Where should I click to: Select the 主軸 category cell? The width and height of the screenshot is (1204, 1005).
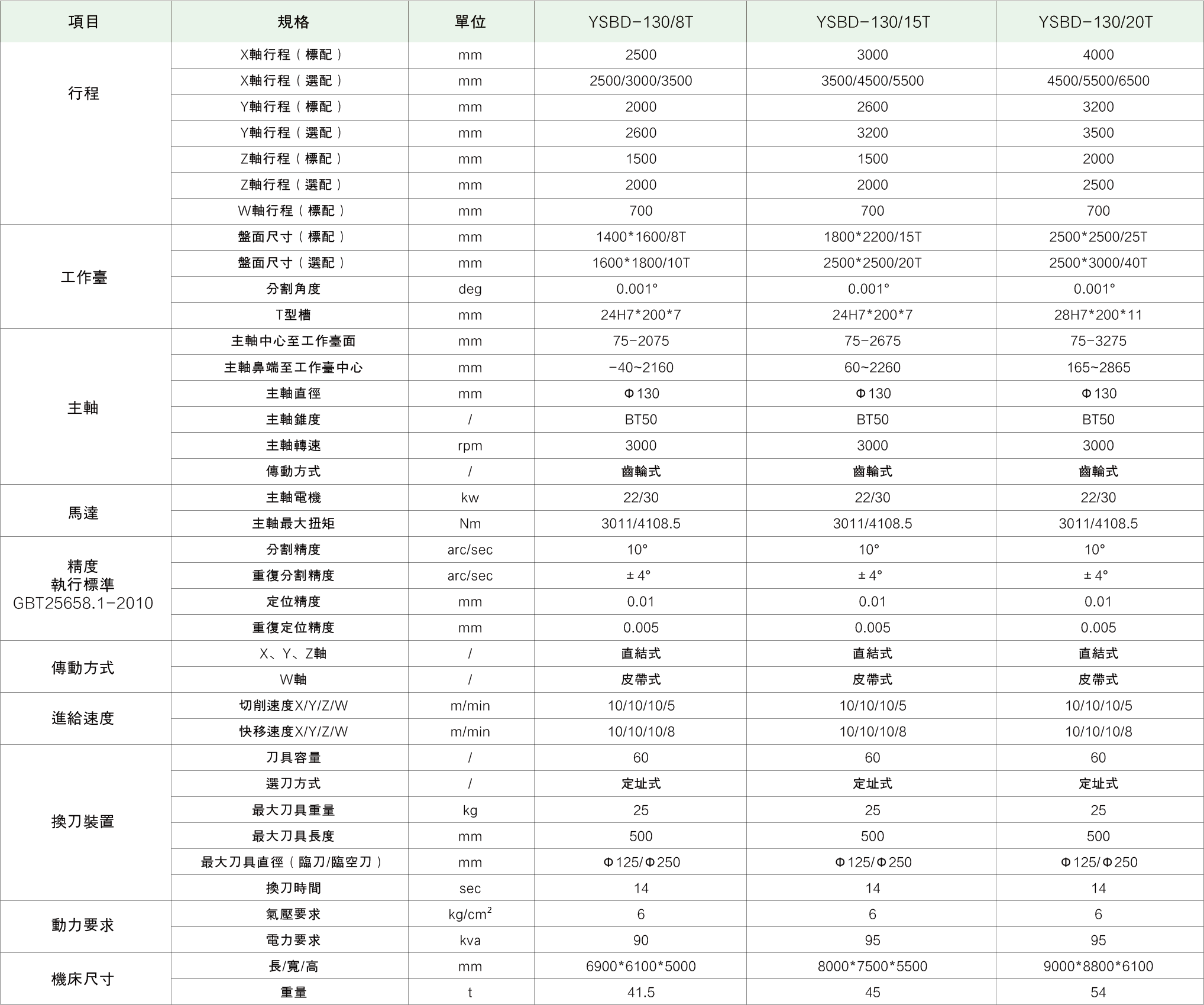tap(83, 407)
